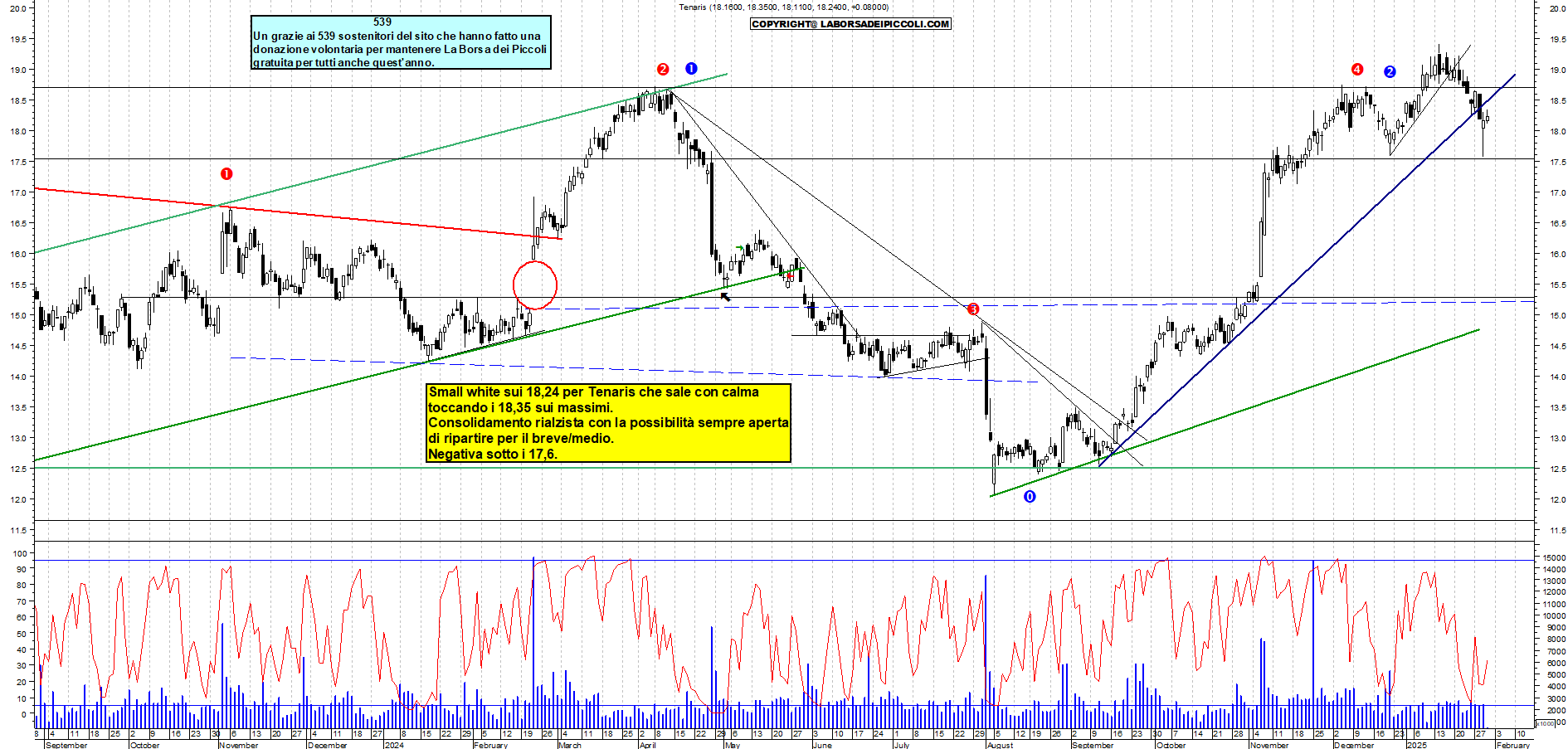Click the 100 oscillator label on the left scale

(x=19, y=553)
